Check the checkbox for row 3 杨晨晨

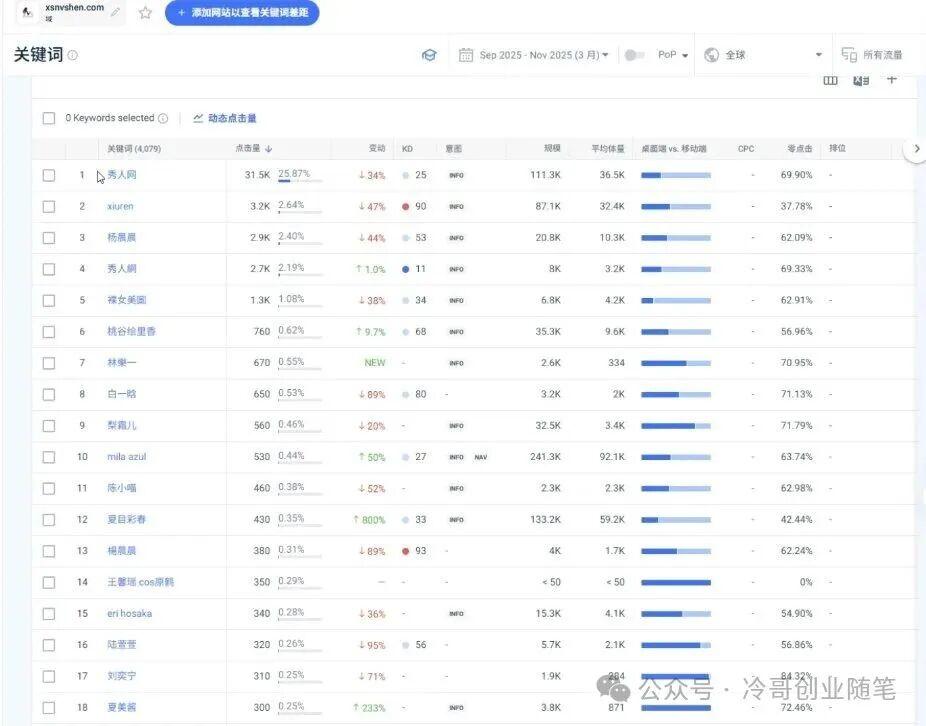[49, 238]
